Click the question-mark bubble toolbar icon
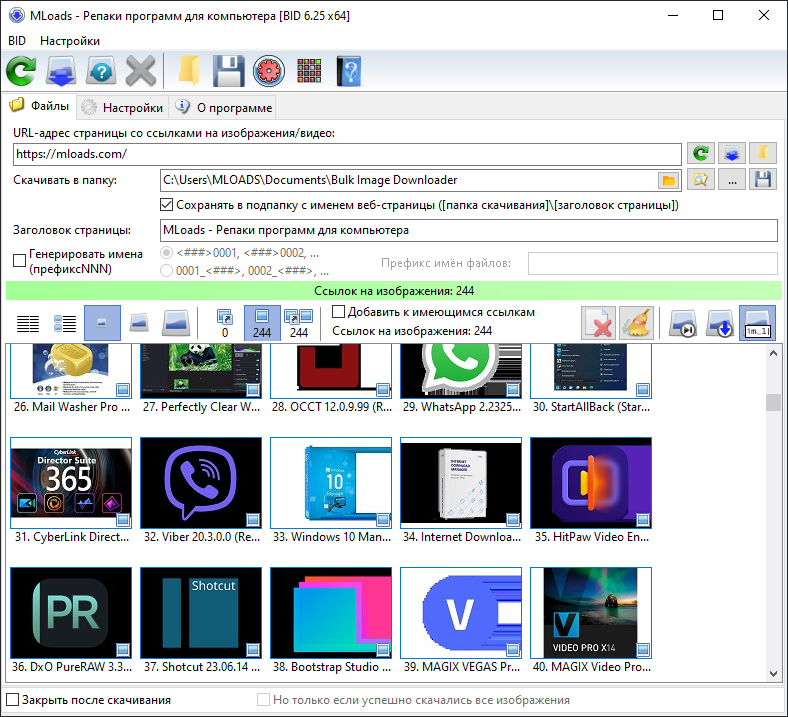788x717 pixels. click(101, 71)
